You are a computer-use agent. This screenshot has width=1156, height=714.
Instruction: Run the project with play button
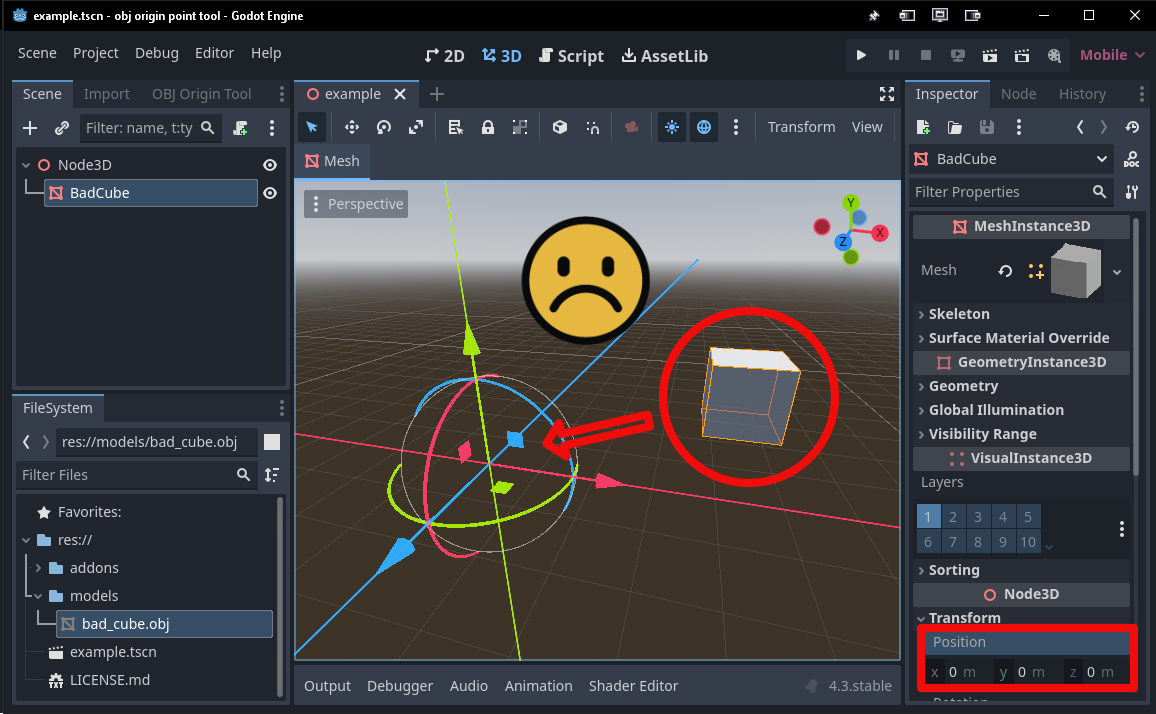coord(860,55)
